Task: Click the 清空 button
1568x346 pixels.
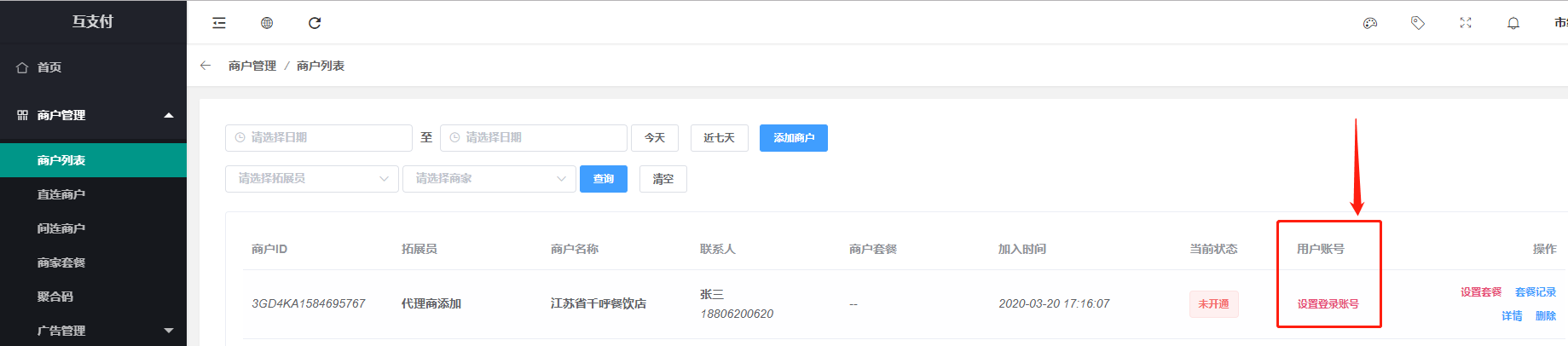Action: click(663, 179)
